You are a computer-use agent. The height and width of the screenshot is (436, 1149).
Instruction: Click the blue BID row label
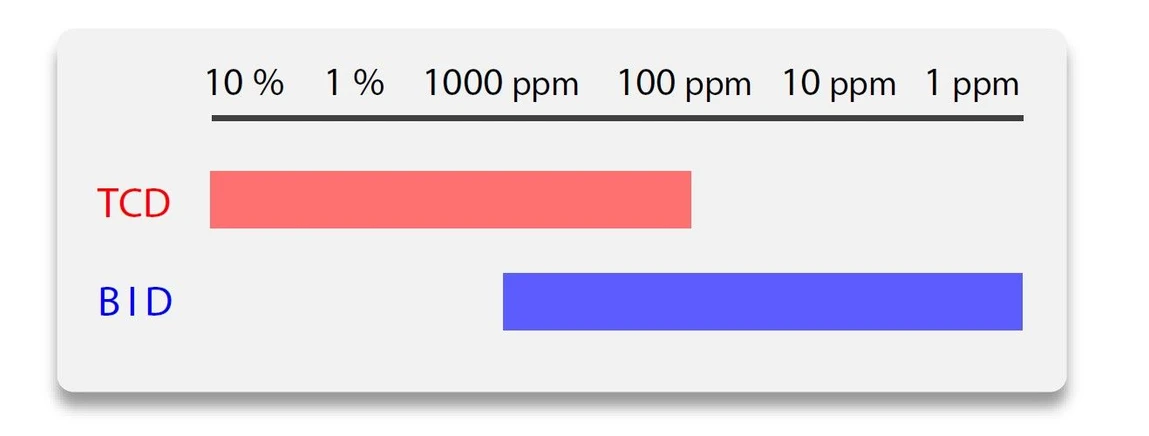point(136,303)
